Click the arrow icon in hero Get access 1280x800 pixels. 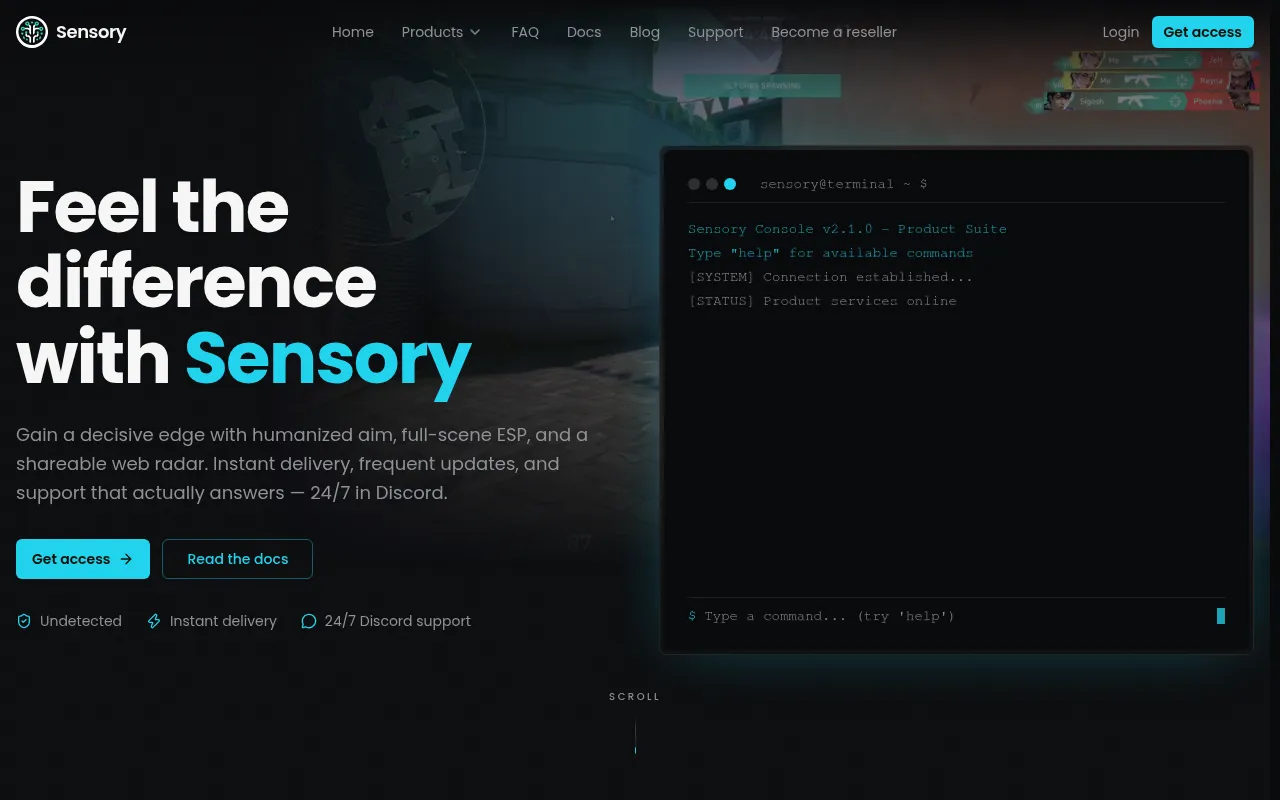pos(126,559)
